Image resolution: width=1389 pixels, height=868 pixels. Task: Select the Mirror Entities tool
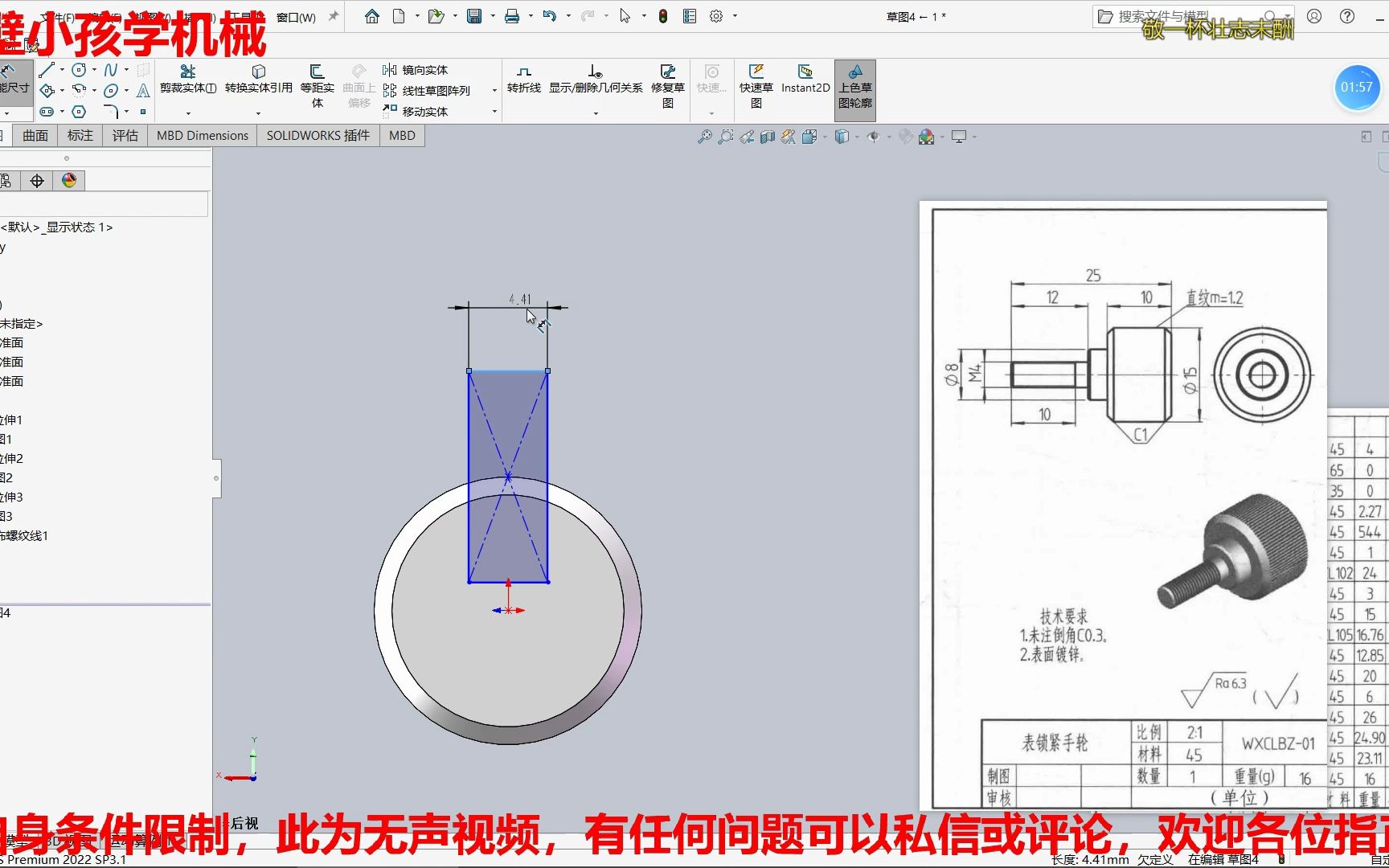(420, 70)
